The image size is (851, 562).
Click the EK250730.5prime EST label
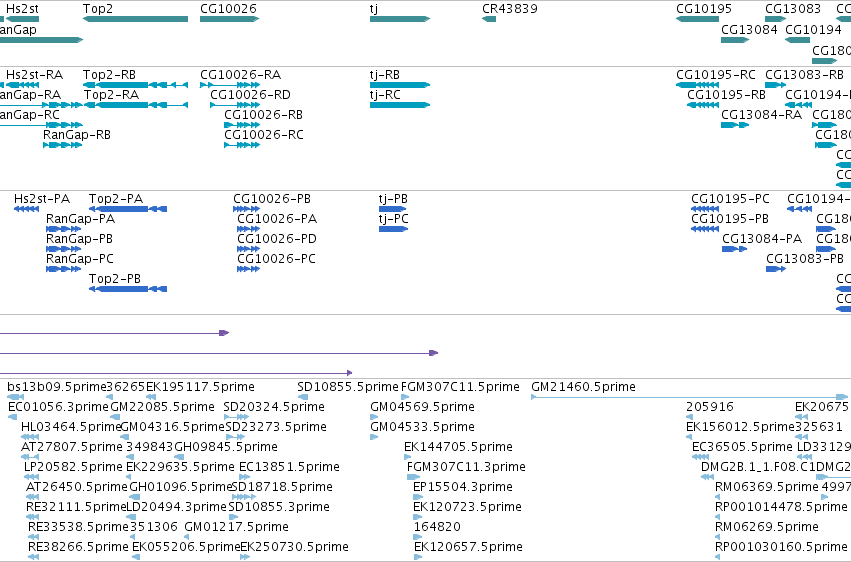pyautogui.click(x=294, y=547)
